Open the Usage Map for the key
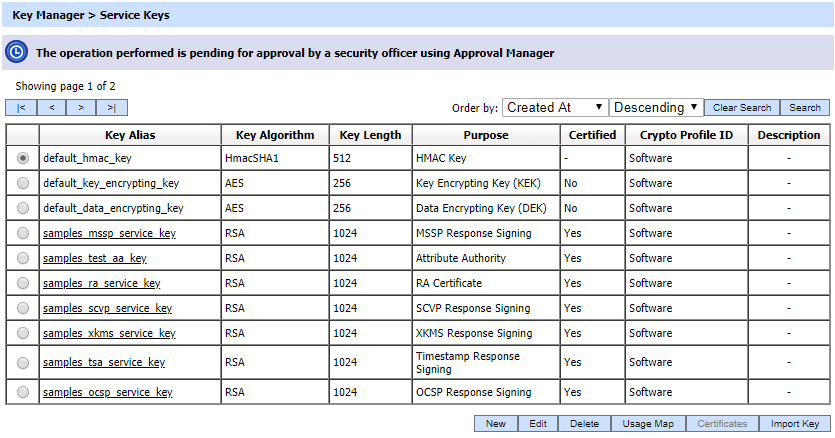This screenshot has width=835, height=438. pos(648,424)
